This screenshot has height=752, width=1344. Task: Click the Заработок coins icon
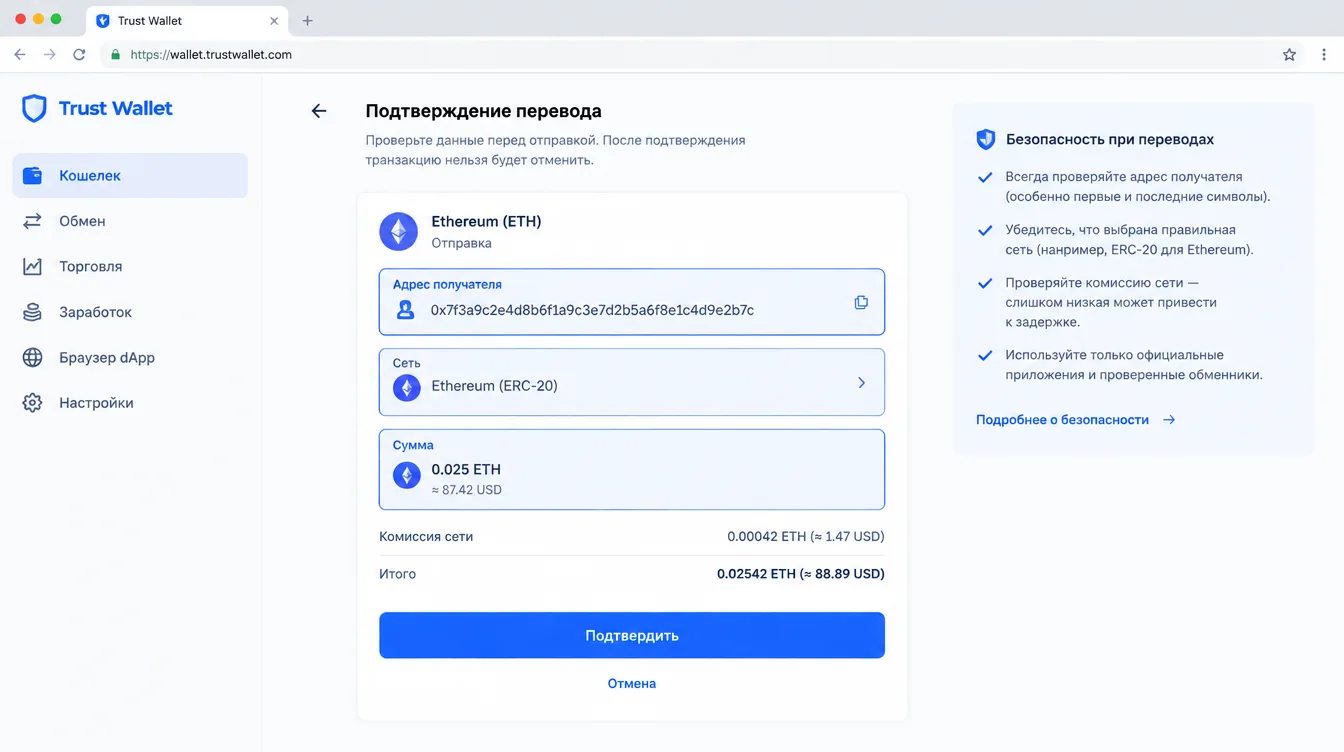coord(32,312)
